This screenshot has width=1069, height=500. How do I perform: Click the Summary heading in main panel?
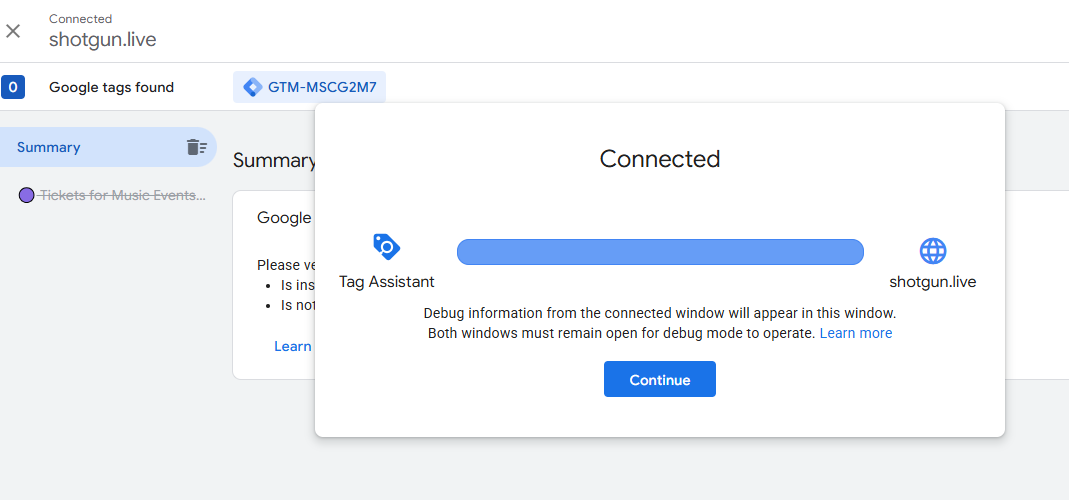tap(274, 161)
